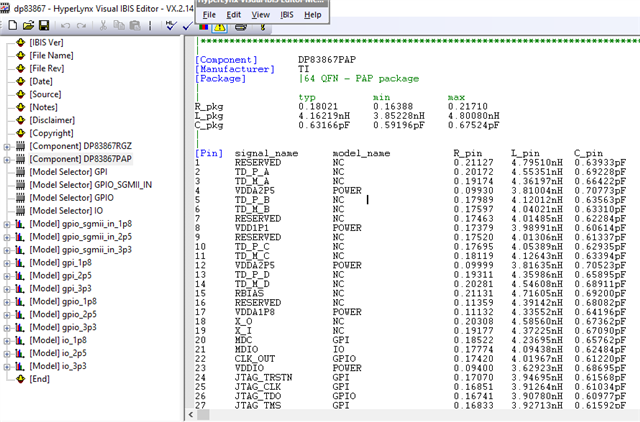Viewport: 640px width, 422px height.
Task: Click the blue checkmark check icon
Action: (187, 26)
